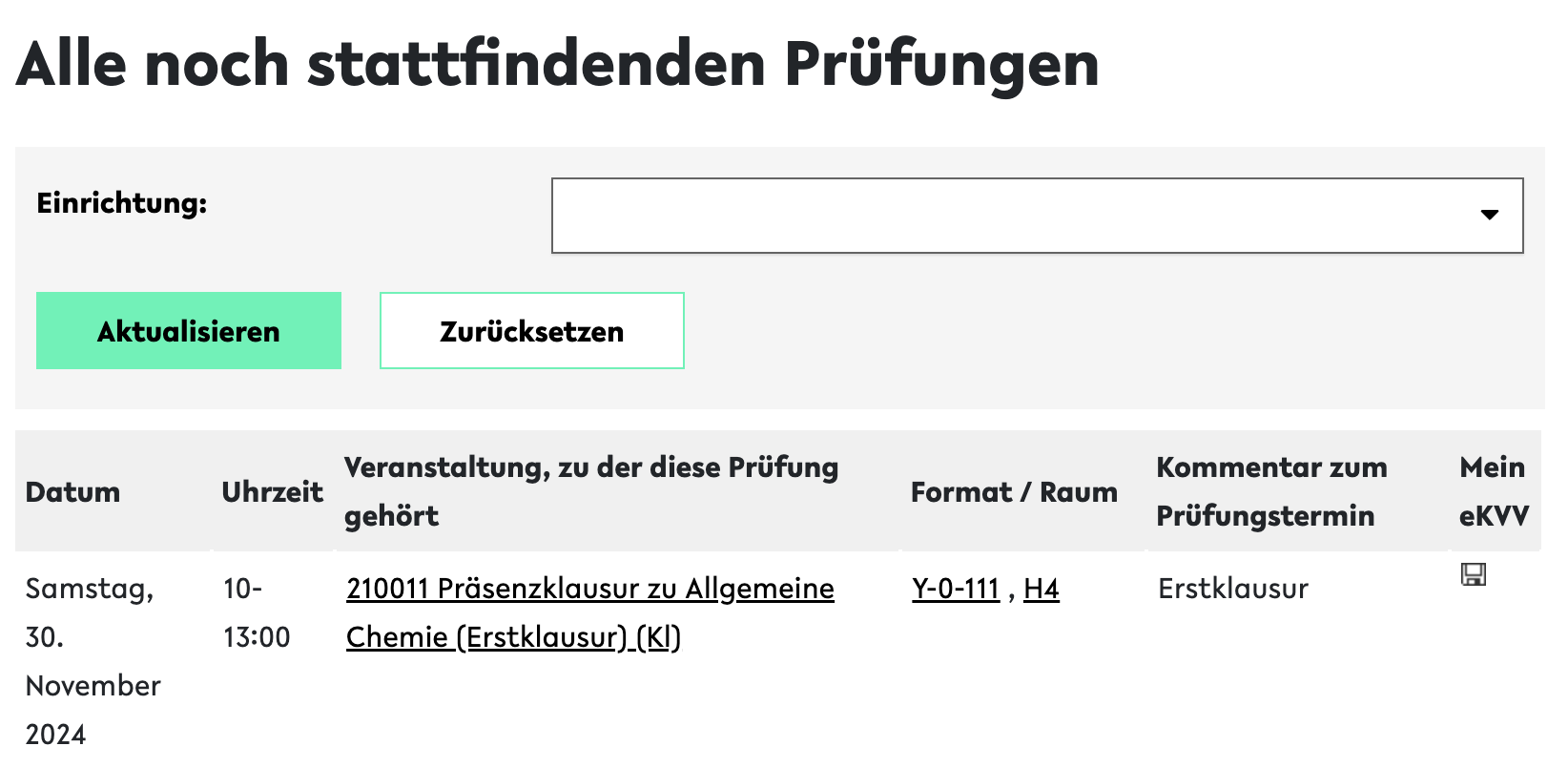Viewport: 1568px width, 767px height.
Task: Click the page heading Alle noch stattfindenden Prüfungen
Action: click(557, 64)
